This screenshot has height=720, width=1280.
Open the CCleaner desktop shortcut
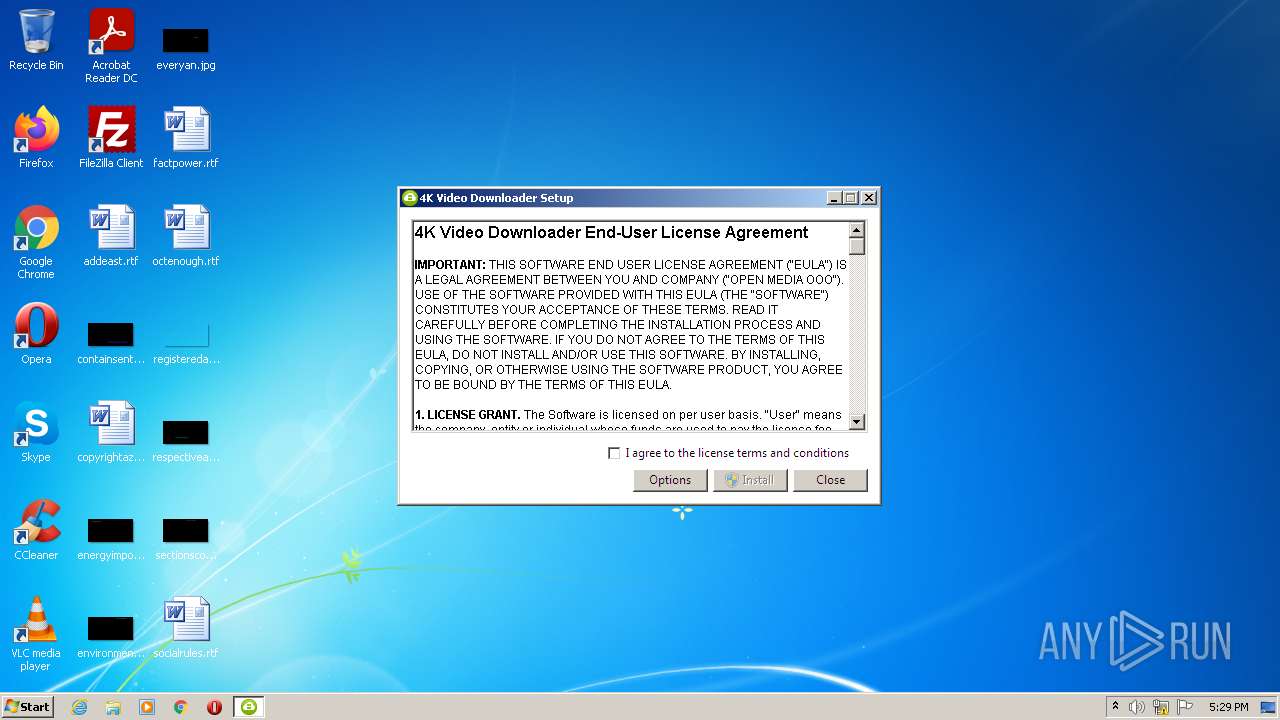point(36,530)
